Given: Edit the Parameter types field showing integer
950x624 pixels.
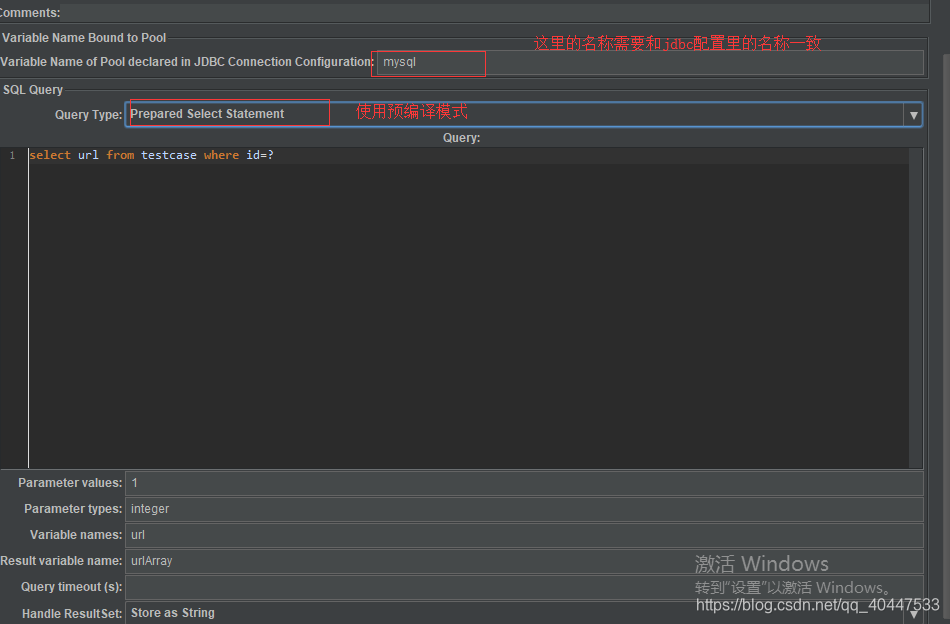Looking at the screenshot, I should (x=524, y=509).
